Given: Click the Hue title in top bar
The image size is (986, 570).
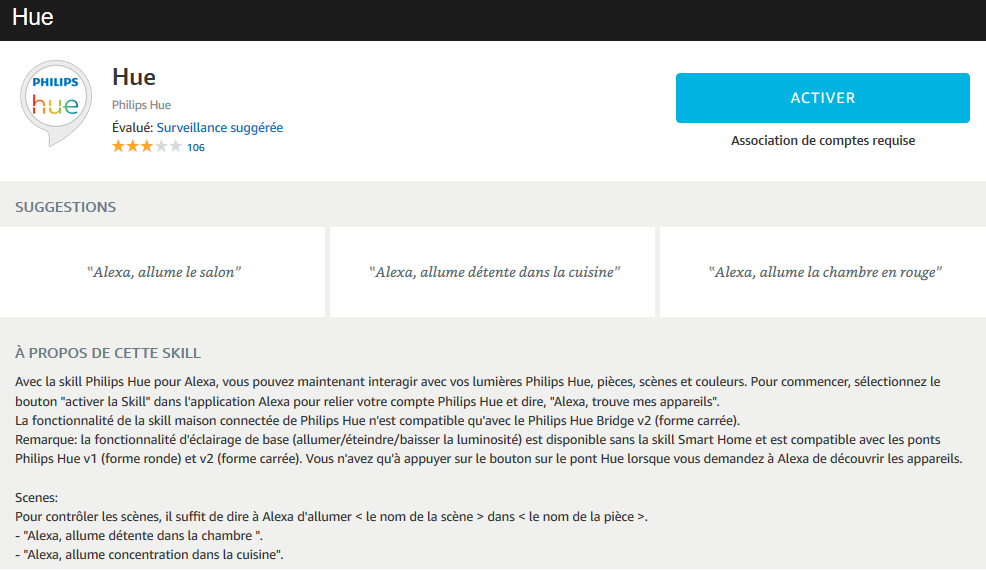Looking at the screenshot, I should pos(33,17).
